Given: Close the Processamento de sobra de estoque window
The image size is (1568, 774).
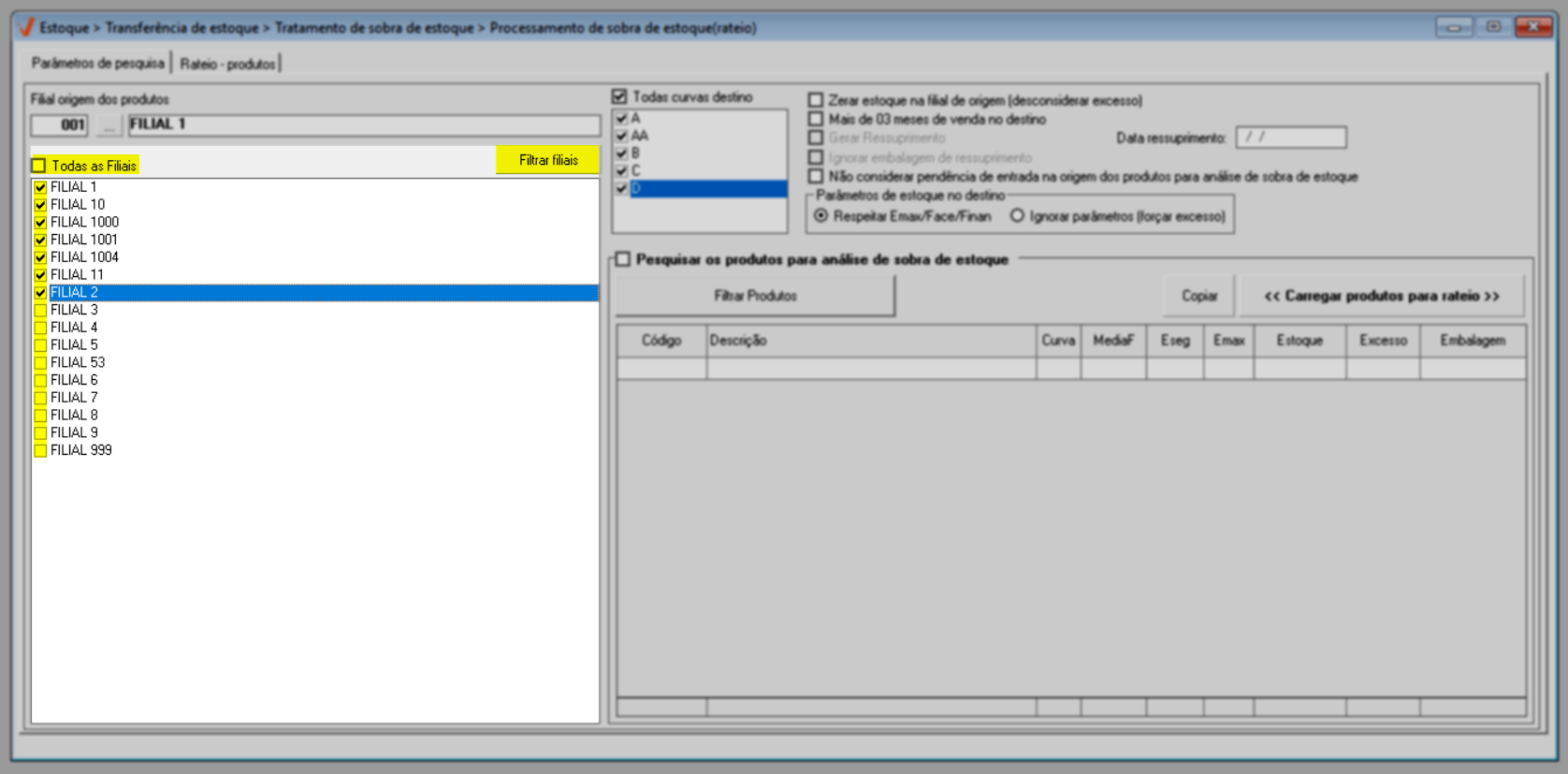Looking at the screenshot, I should coord(1533,27).
